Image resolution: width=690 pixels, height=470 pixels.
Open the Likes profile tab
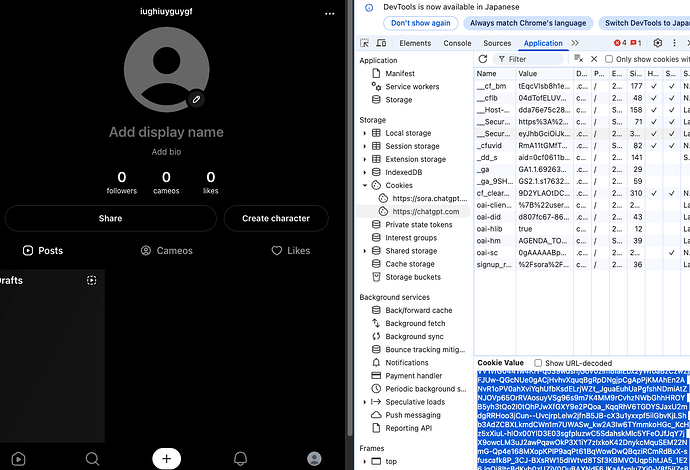click(291, 251)
